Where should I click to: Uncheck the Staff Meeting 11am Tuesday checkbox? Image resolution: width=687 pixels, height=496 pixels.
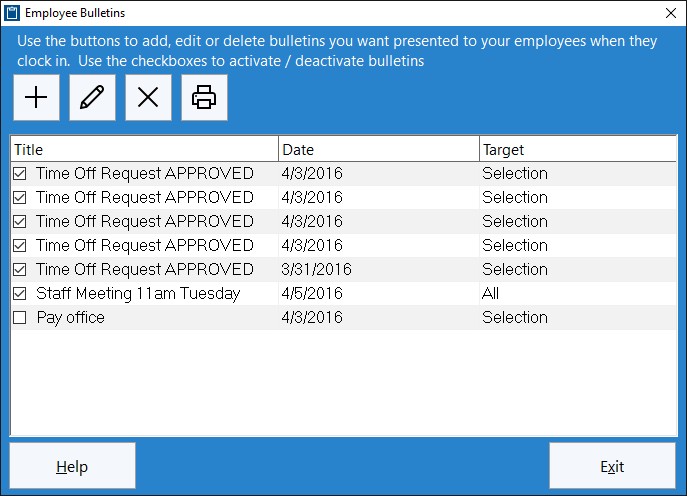point(20,294)
